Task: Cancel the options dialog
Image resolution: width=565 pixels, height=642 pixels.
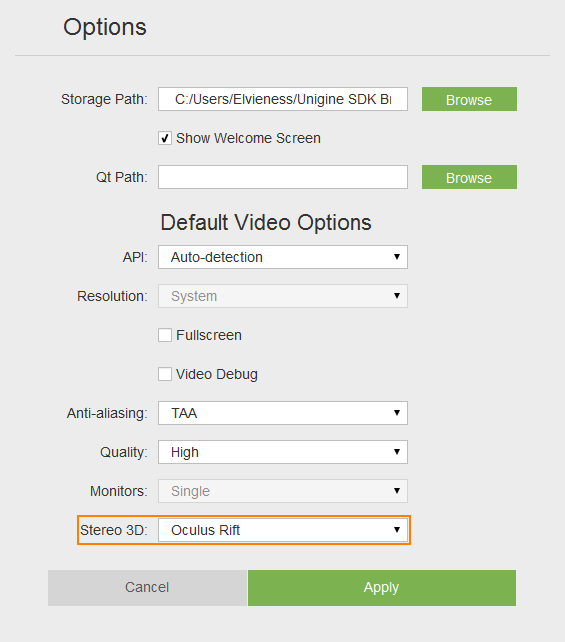Action: 147,588
